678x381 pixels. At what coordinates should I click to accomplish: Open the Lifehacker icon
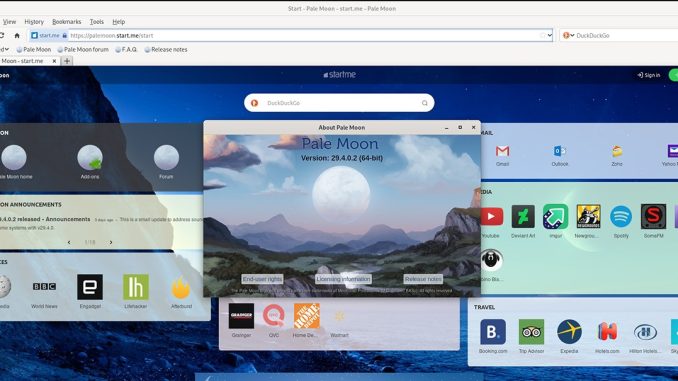pyautogui.click(x=136, y=287)
